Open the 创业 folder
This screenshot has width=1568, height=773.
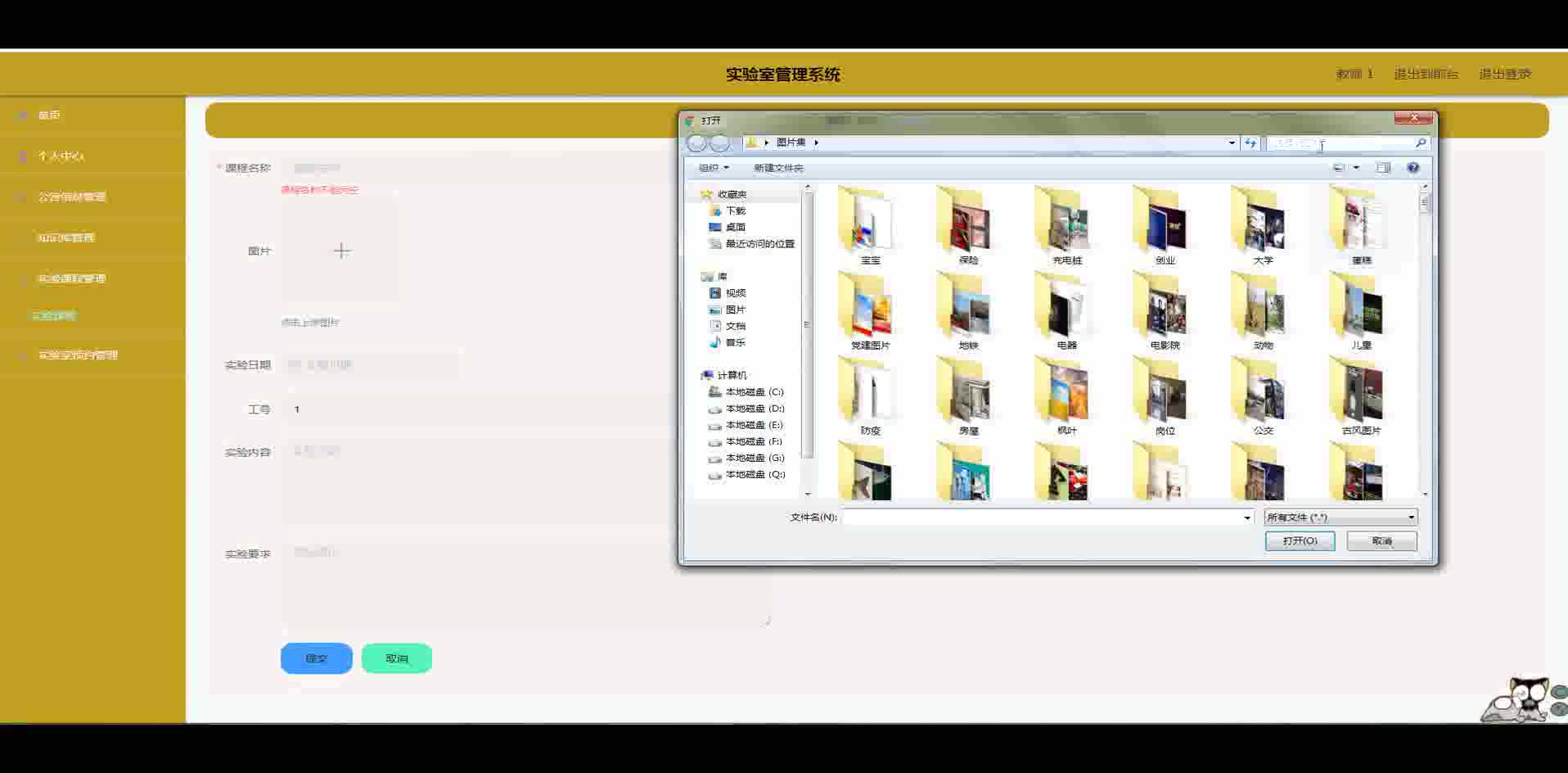coord(1165,227)
